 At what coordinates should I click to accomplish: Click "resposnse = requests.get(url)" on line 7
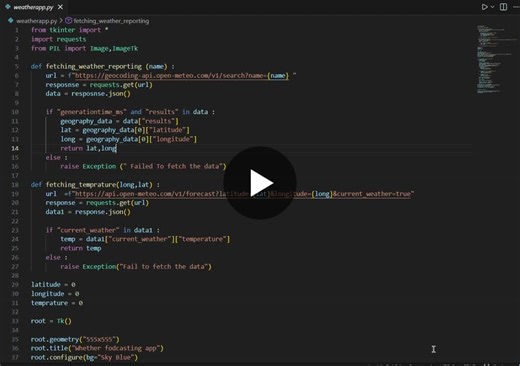(x=99, y=85)
